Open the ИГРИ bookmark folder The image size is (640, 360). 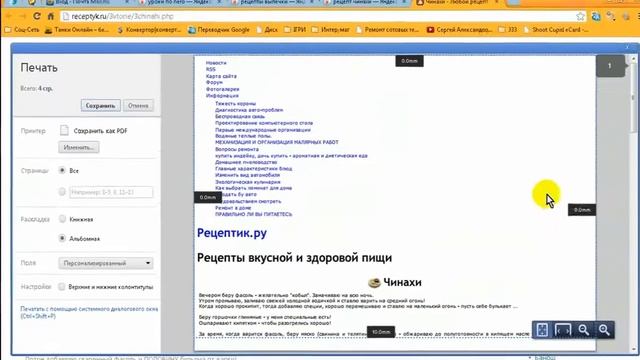pyautogui.click(x=295, y=30)
